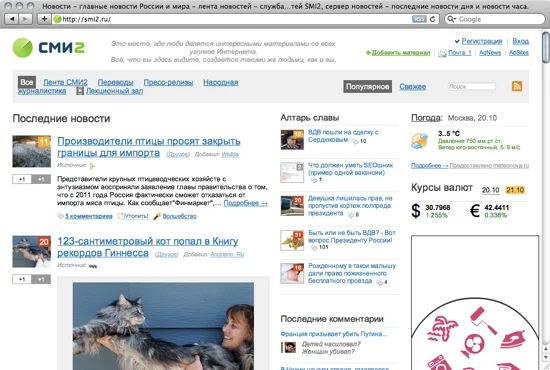
Task: Click the poultry article thumbnail image
Action: click(x=32, y=151)
